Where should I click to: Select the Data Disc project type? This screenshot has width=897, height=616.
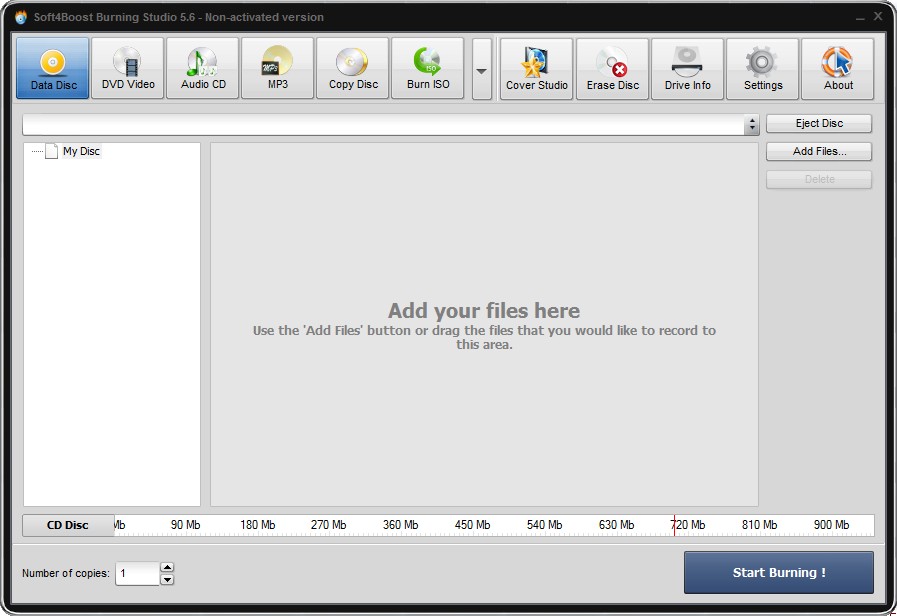(53, 68)
